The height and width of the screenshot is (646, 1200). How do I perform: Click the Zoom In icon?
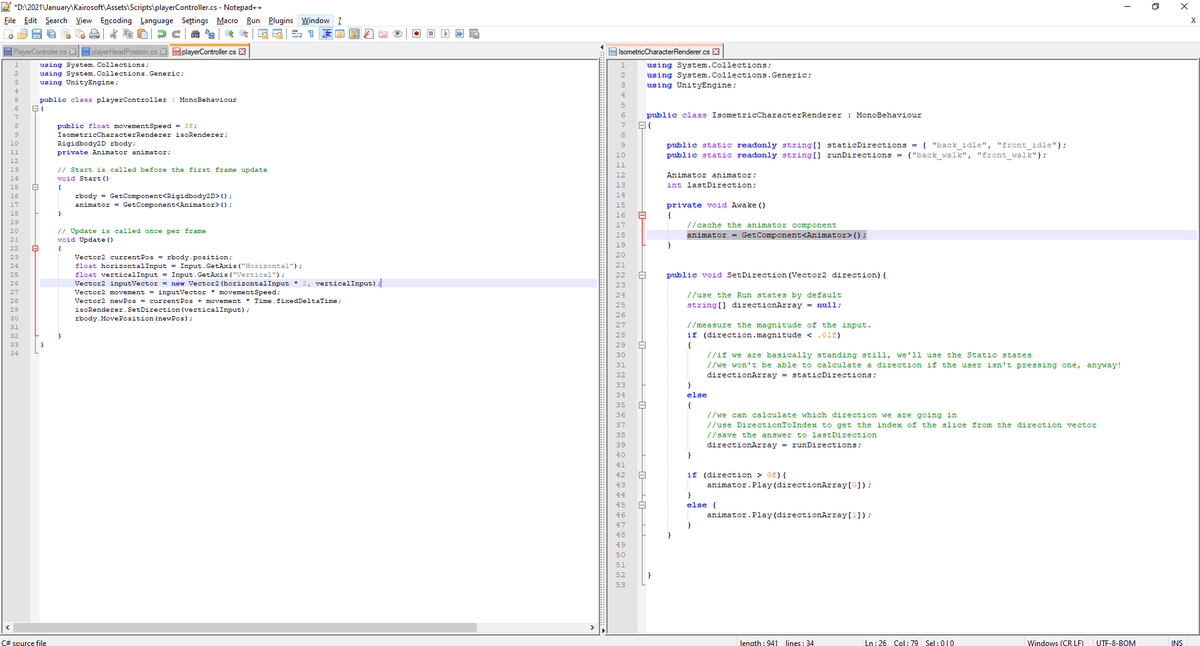pyautogui.click(x=228, y=33)
